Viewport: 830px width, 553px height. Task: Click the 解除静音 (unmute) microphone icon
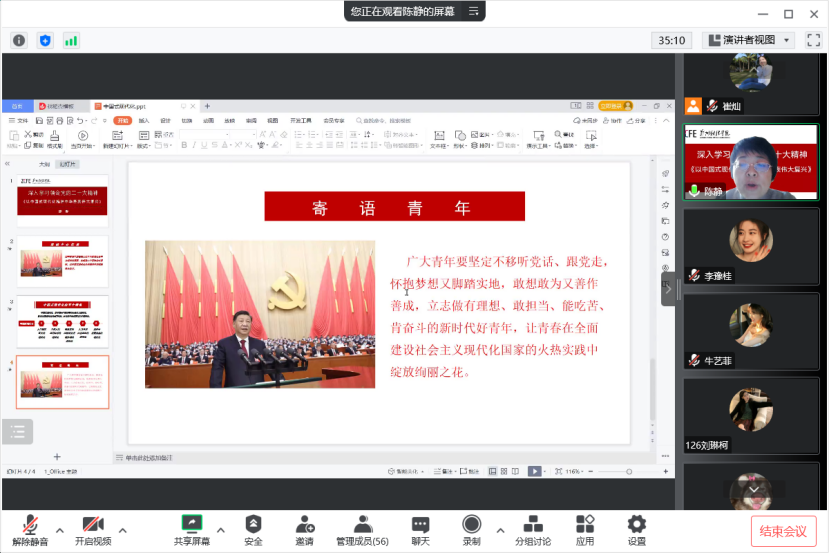point(30,525)
